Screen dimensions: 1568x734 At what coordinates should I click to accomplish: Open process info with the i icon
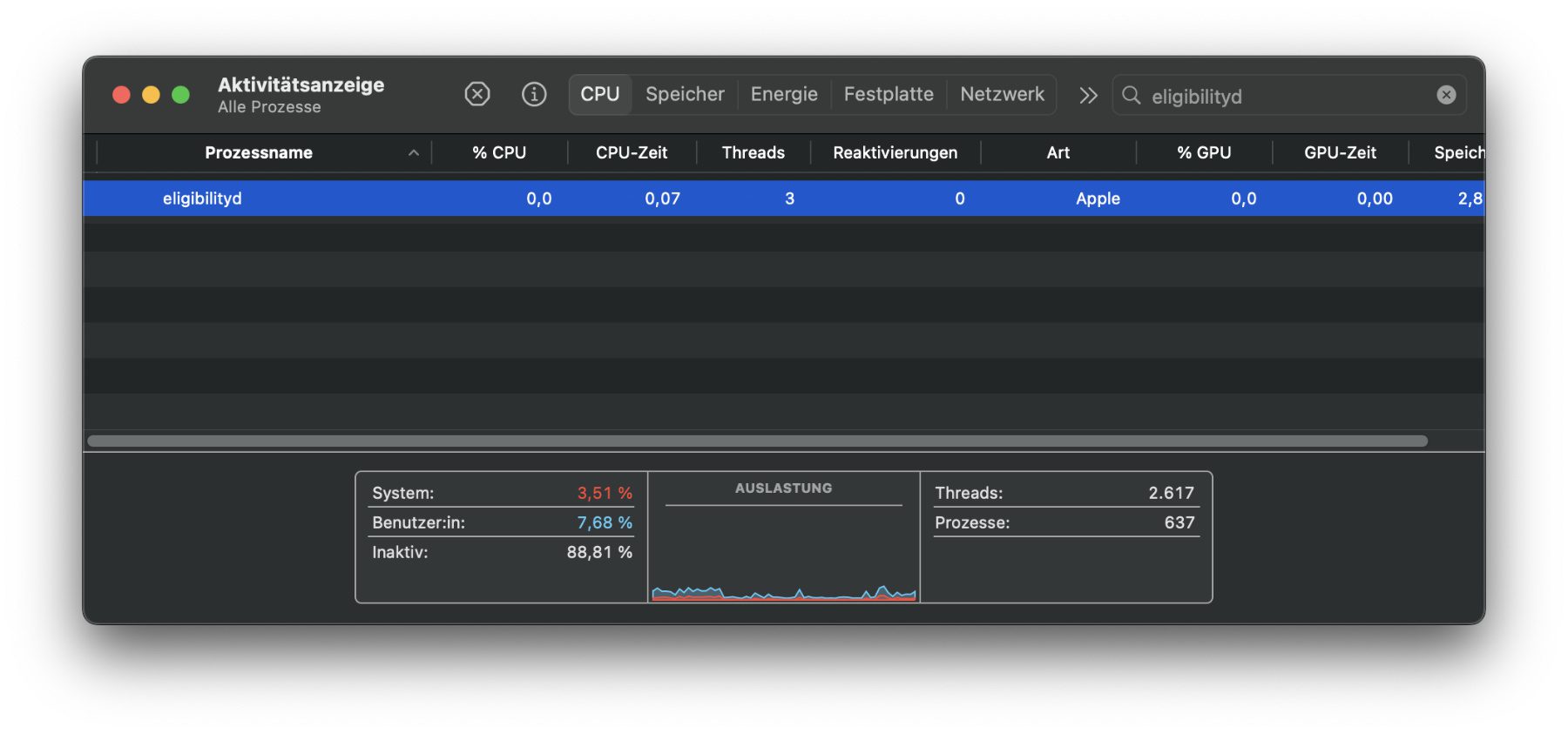click(534, 94)
